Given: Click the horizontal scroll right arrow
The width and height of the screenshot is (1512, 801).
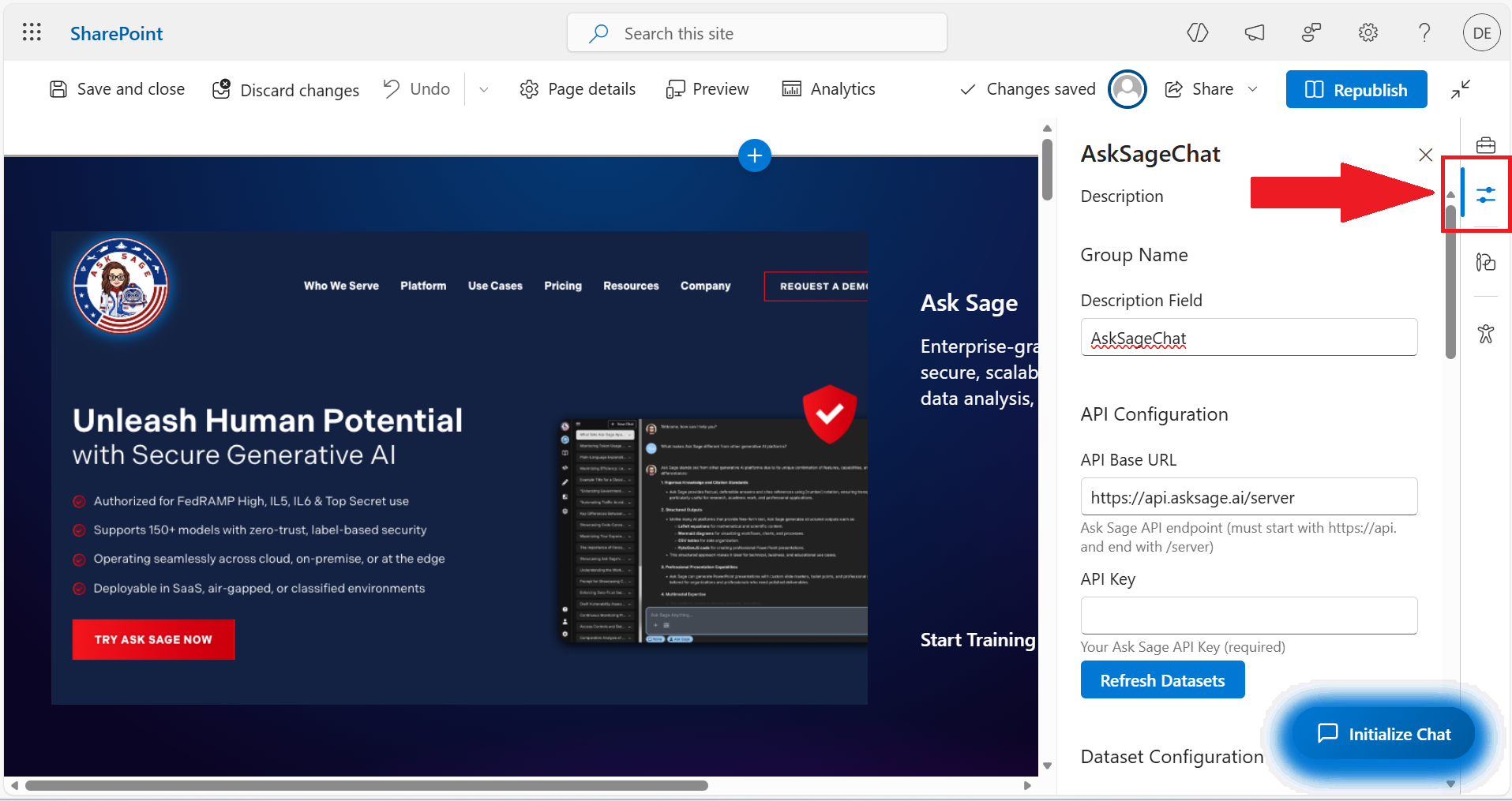Looking at the screenshot, I should point(1027,785).
